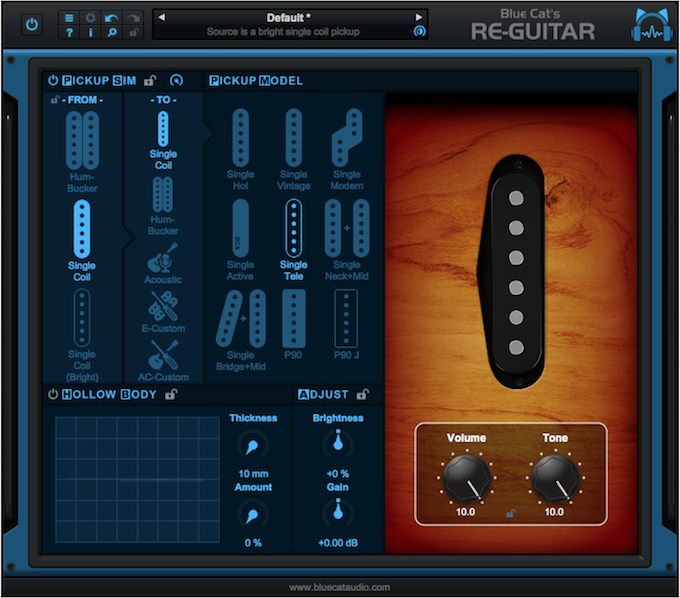Viewport: 680px width, 598px height.
Task: Click the Blue Cat headphones logo
Action: [652, 25]
